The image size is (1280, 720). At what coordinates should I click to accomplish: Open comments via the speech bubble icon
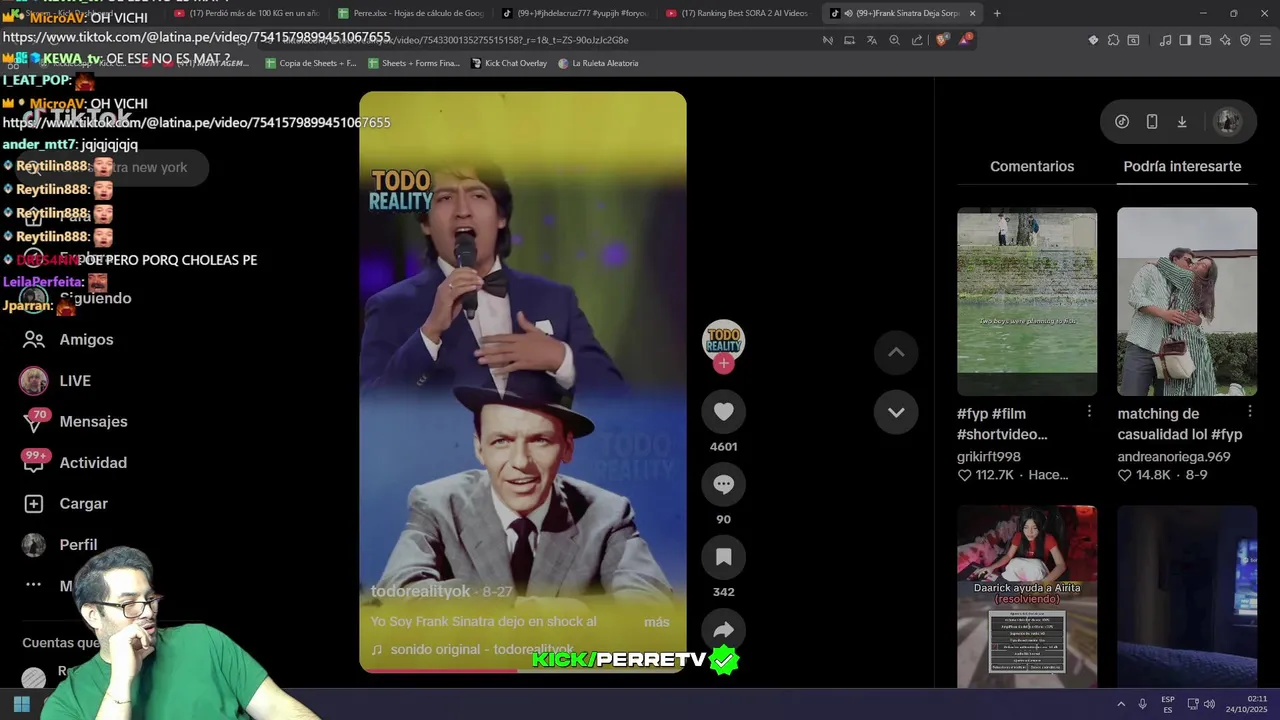[x=724, y=485]
